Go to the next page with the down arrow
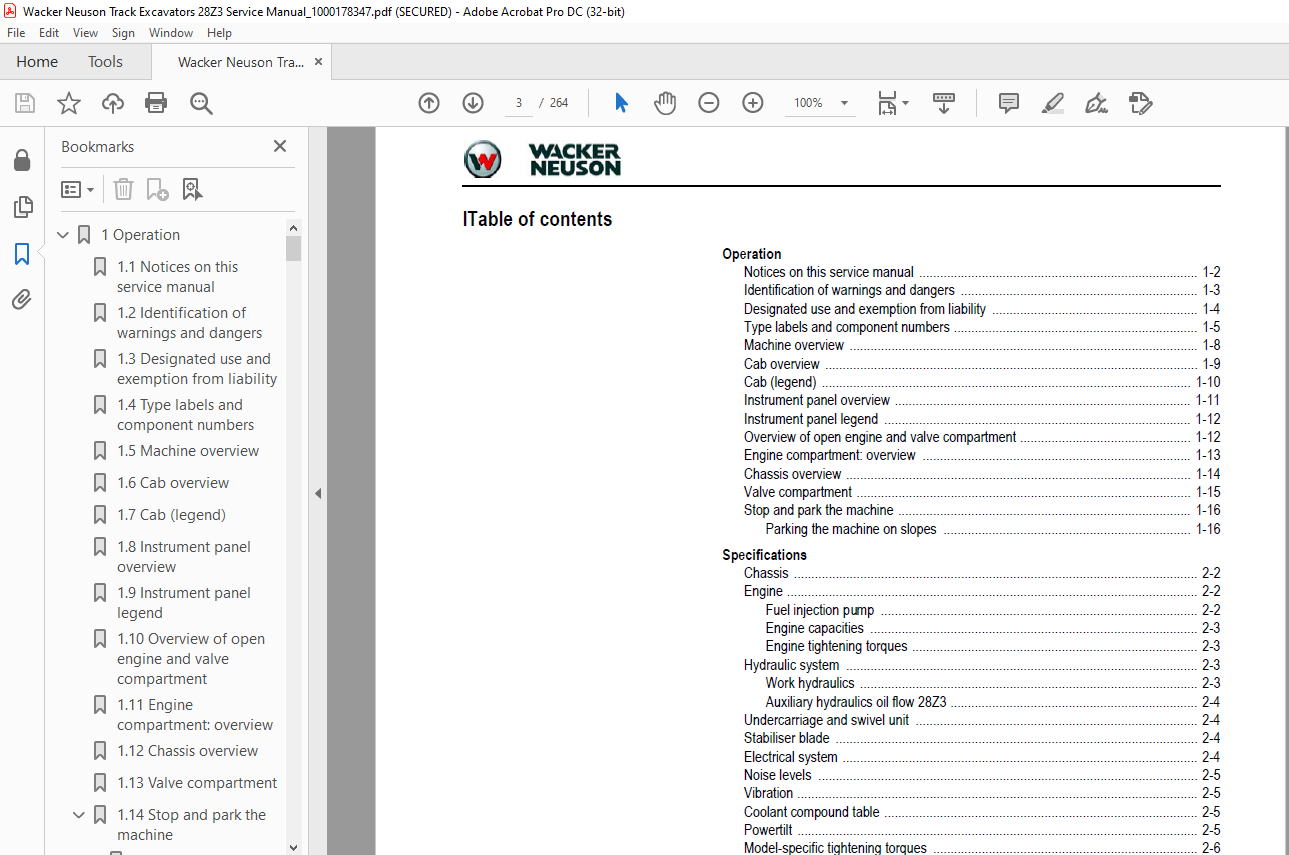 (473, 103)
